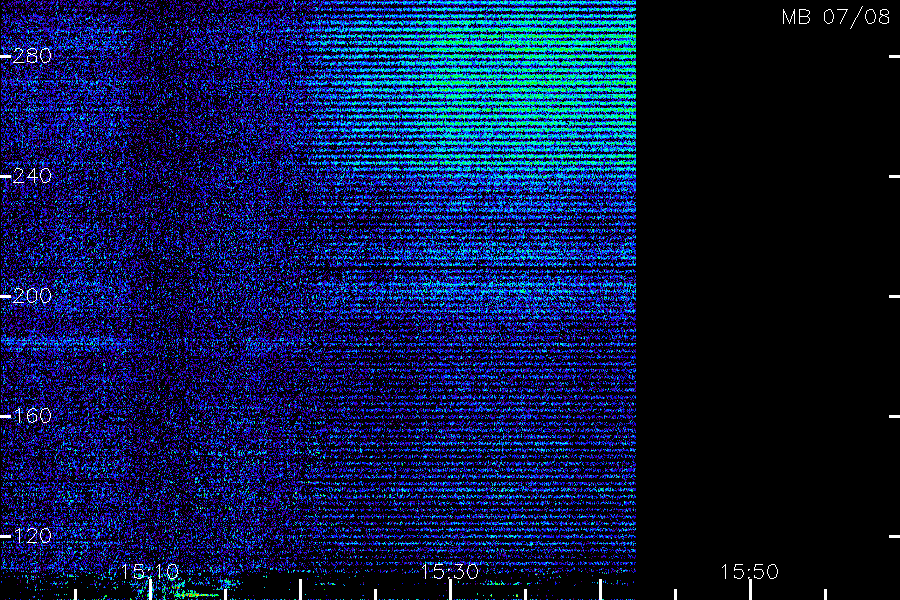
Task: Click the 240 frequency axis label
Action: click(x=32, y=176)
